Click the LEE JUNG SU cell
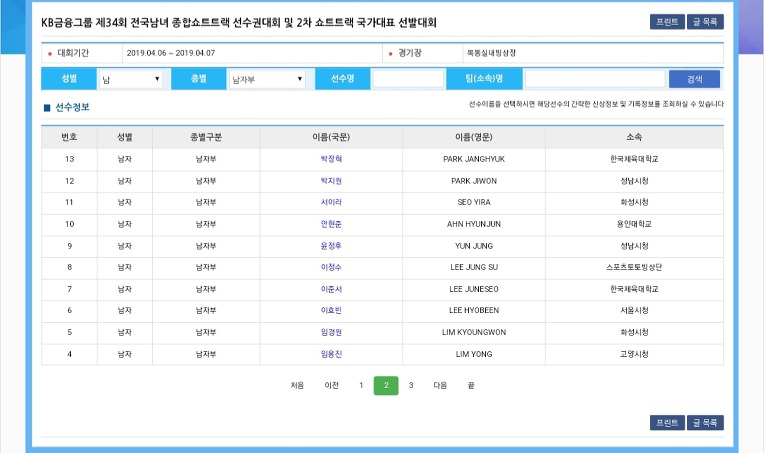 pyautogui.click(x=474, y=267)
